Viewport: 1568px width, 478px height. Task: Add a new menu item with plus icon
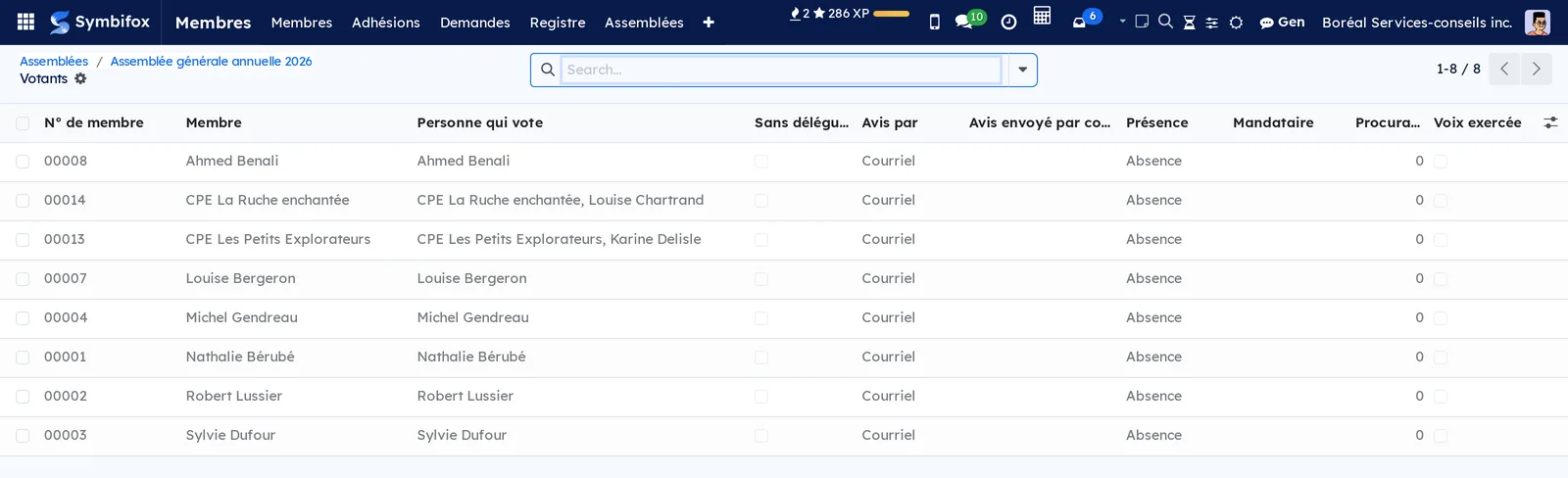709,23
